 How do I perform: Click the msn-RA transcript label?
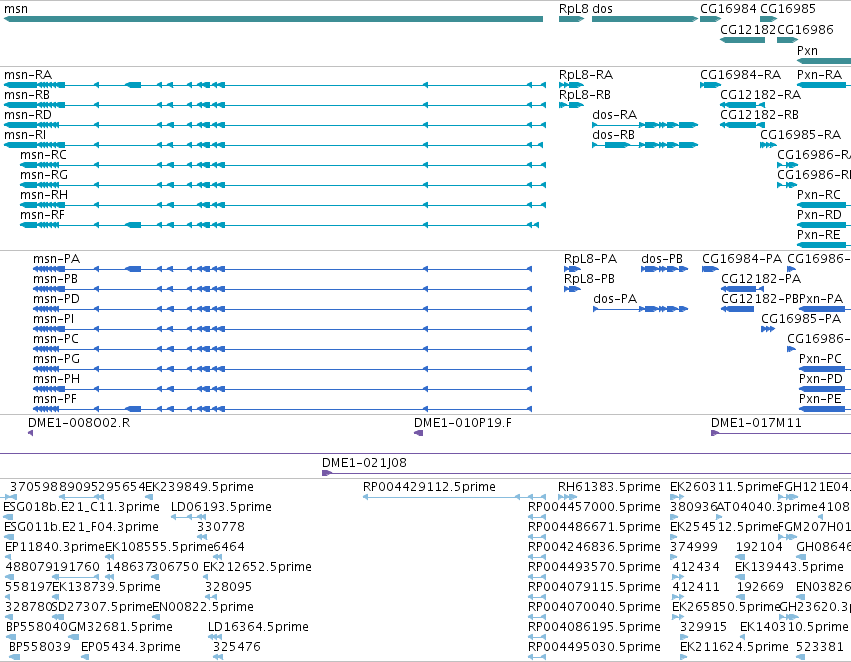(28, 75)
